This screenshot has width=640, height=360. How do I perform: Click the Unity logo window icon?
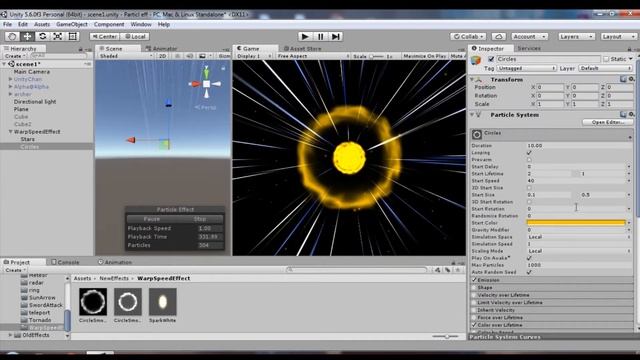tap(4, 14)
